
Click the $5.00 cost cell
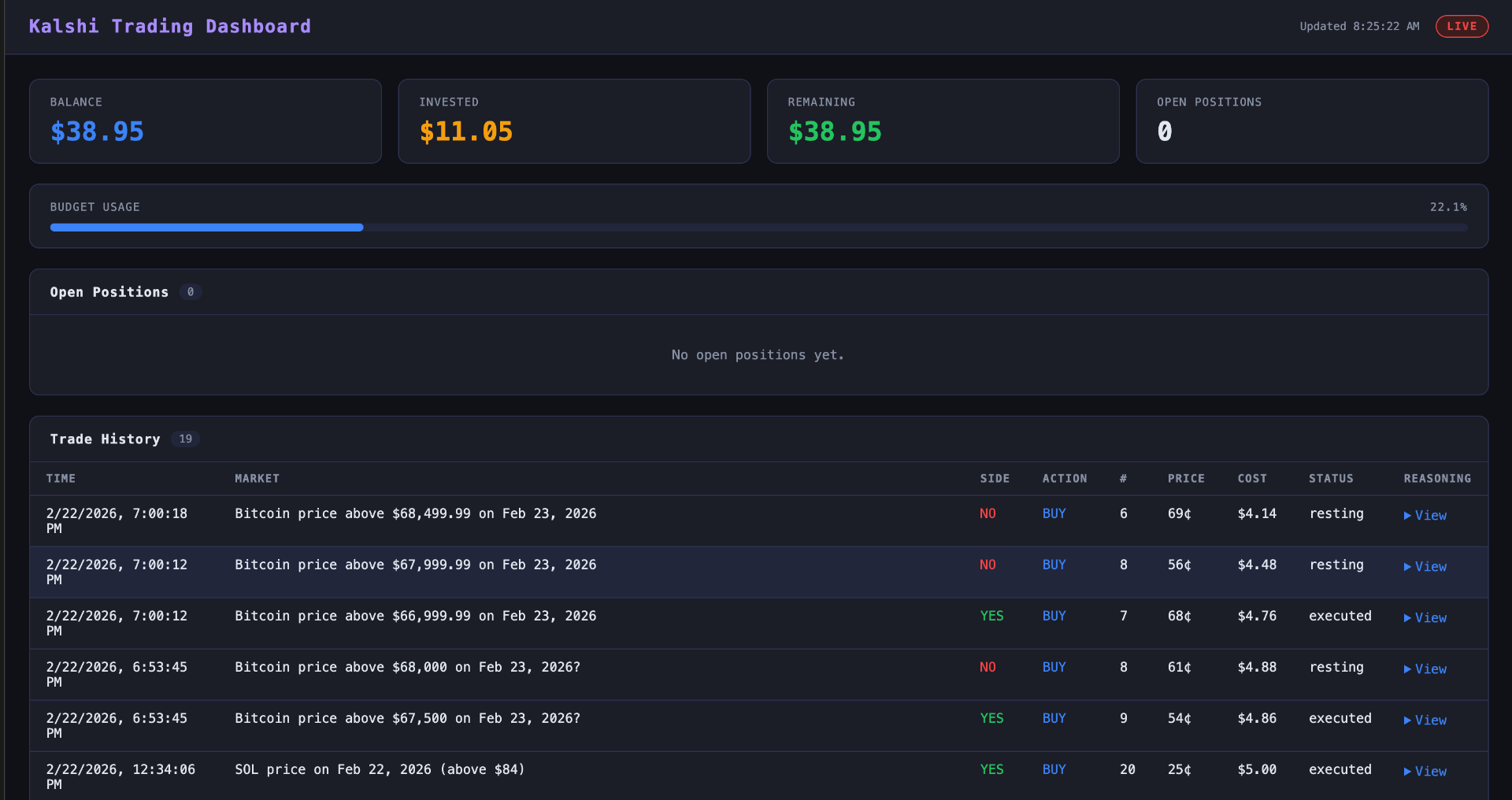pos(1257,769)
